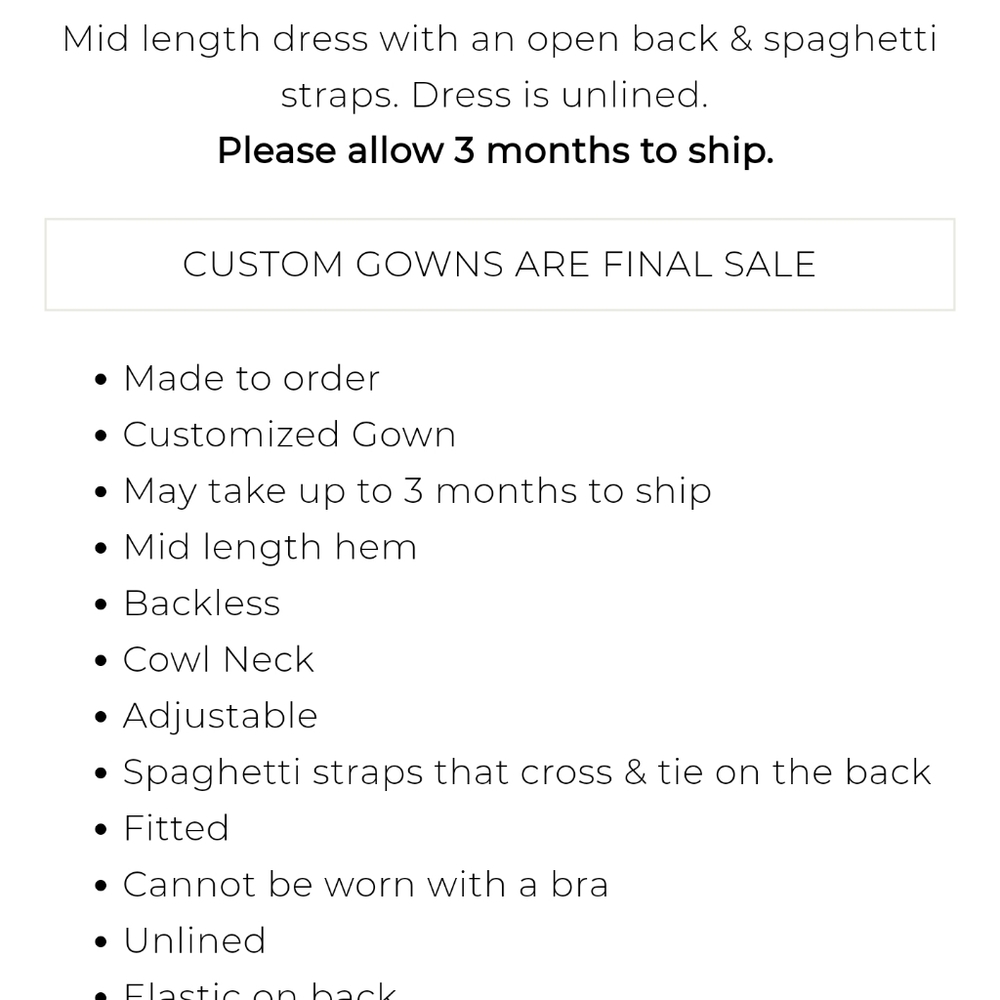1000x1000 pixels.
Task: Click the bullet dot beside 'Fitted'
Action: 100,830
